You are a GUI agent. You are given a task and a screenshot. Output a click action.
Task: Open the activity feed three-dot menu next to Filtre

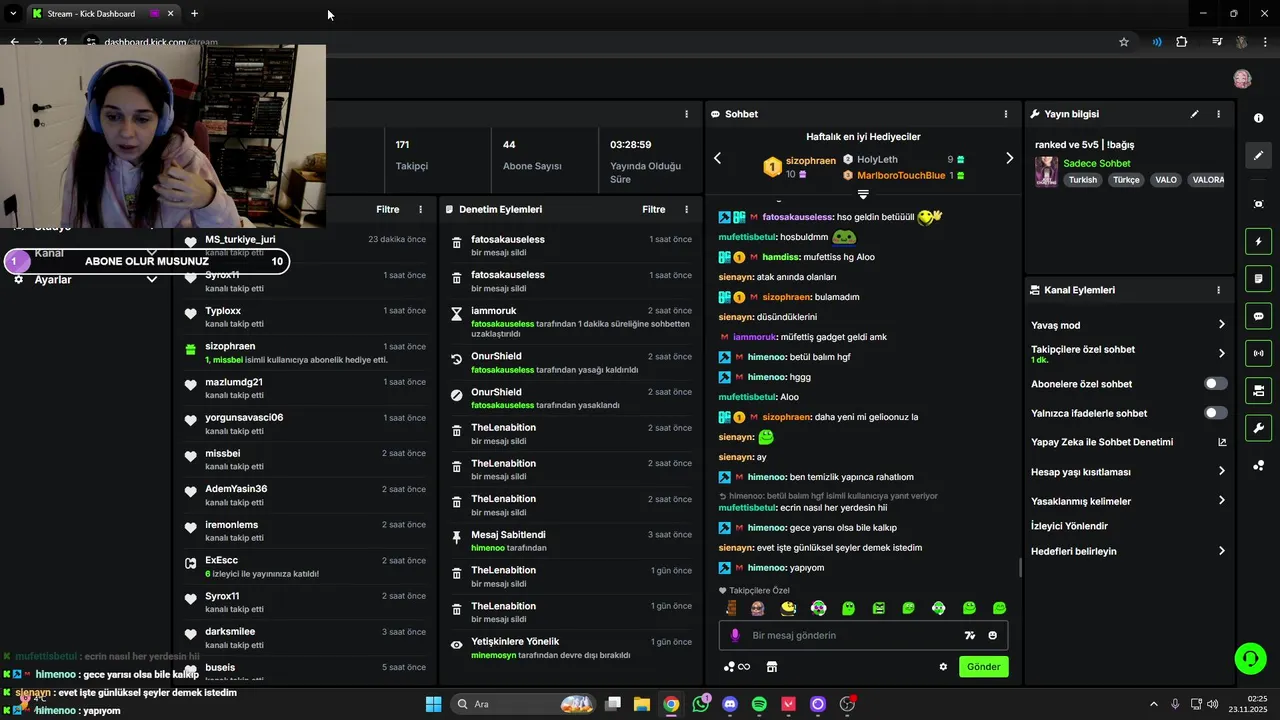pos(420,210)
